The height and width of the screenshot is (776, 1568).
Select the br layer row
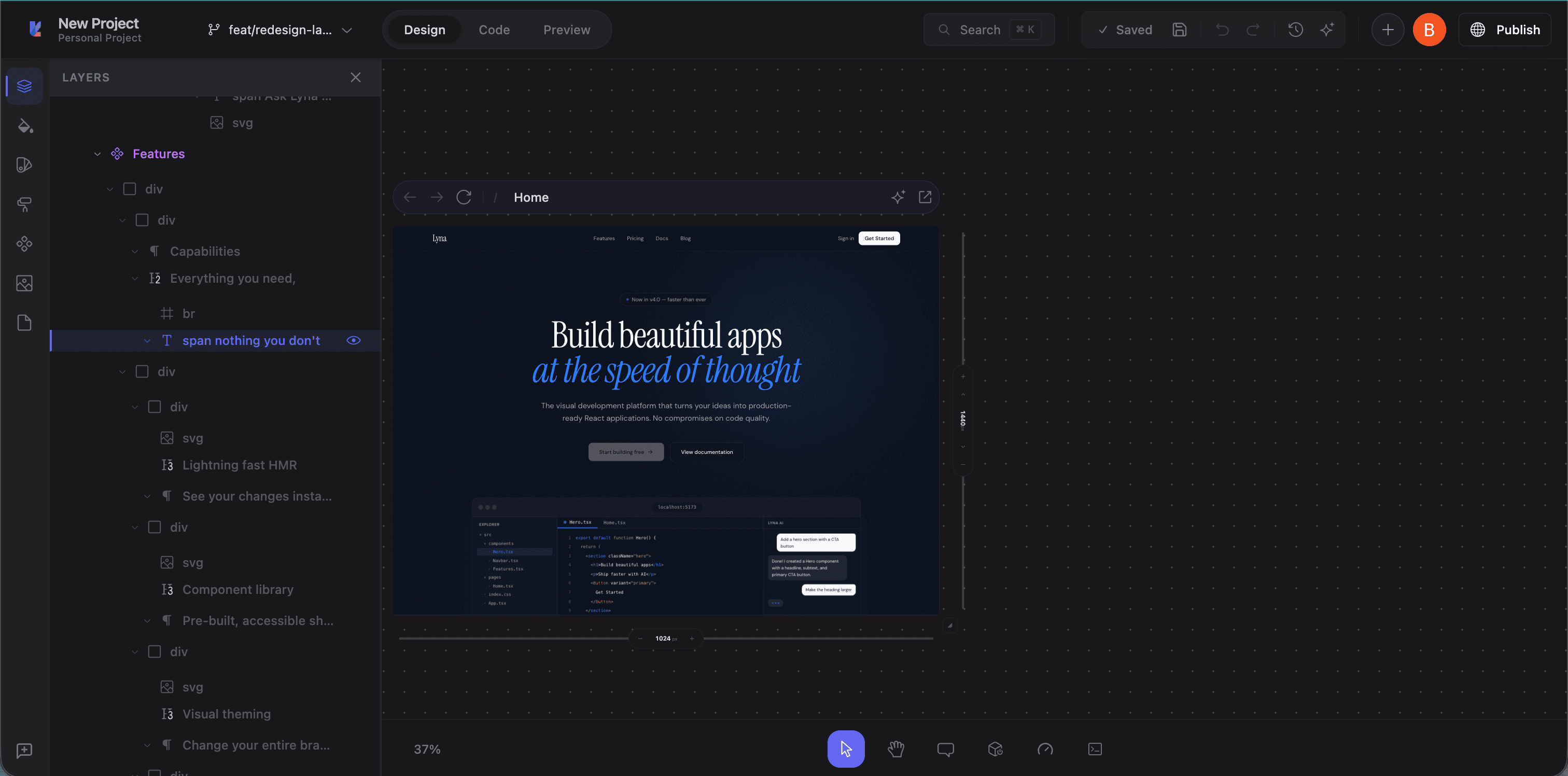pyautogui.click(x=216, y=314)
